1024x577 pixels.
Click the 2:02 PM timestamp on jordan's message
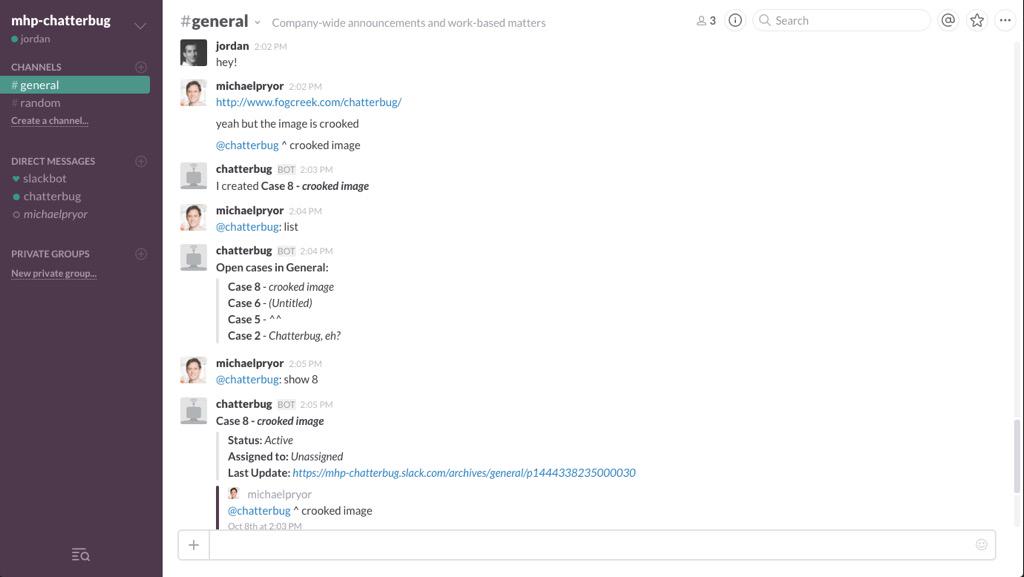click(270, 46)
